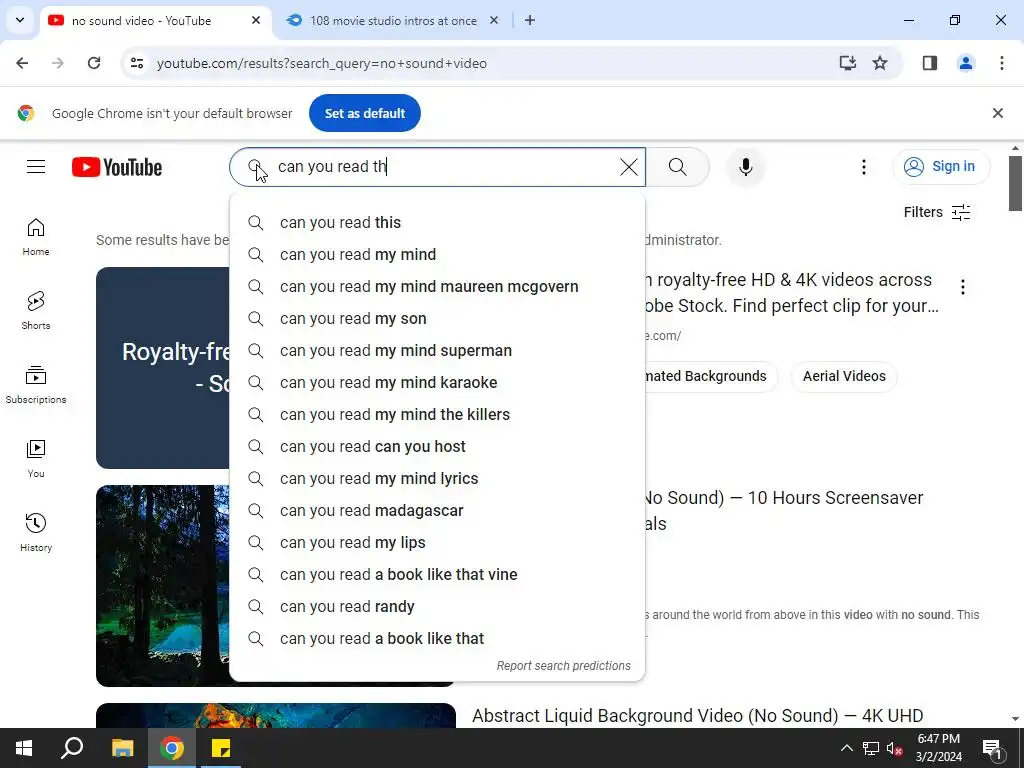Click Report search predictions link
Image resolution: width=1024 pixels, height=768 pixels.
(564, 665)
